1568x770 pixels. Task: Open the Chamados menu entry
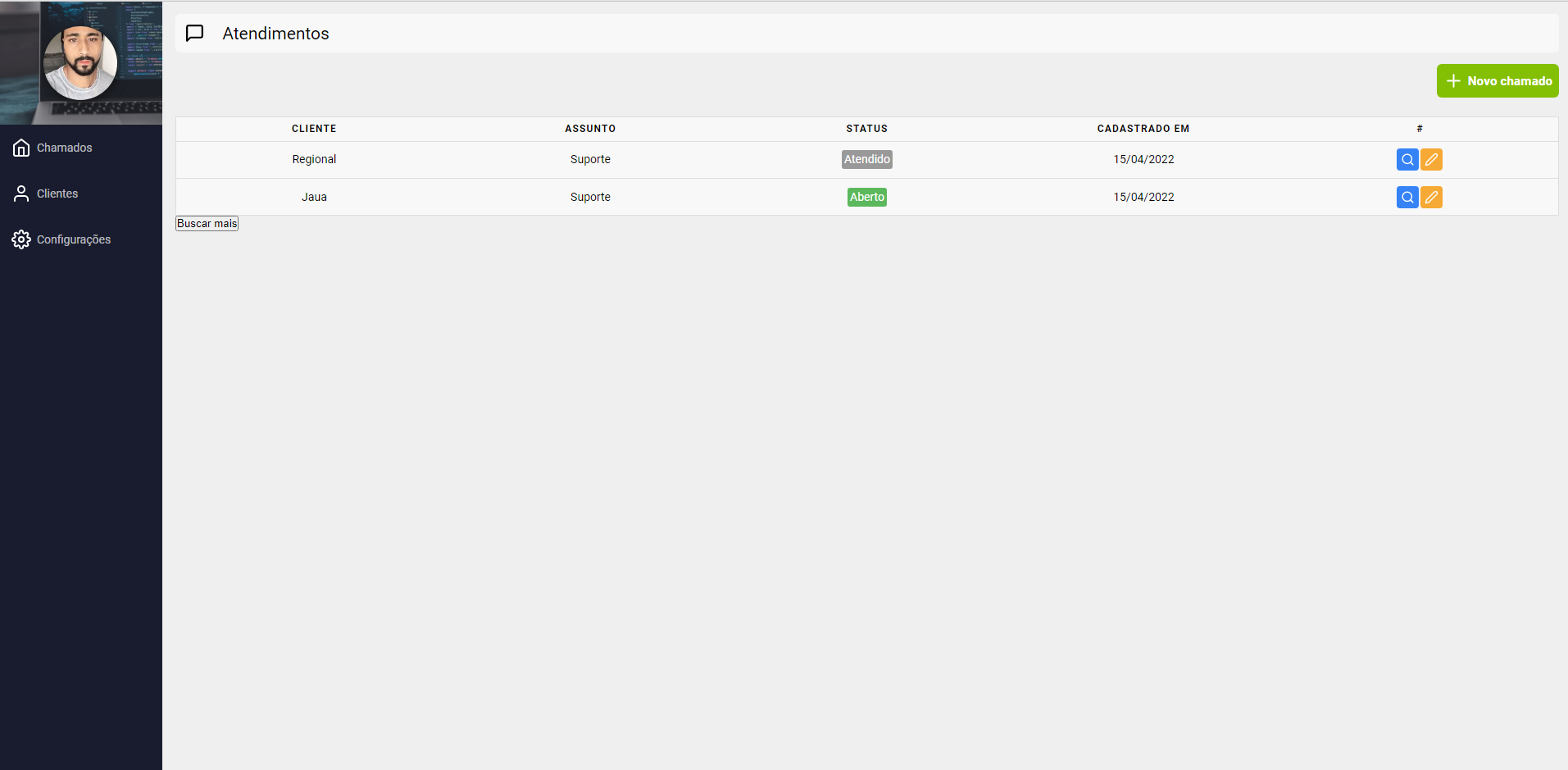(64, 148)
